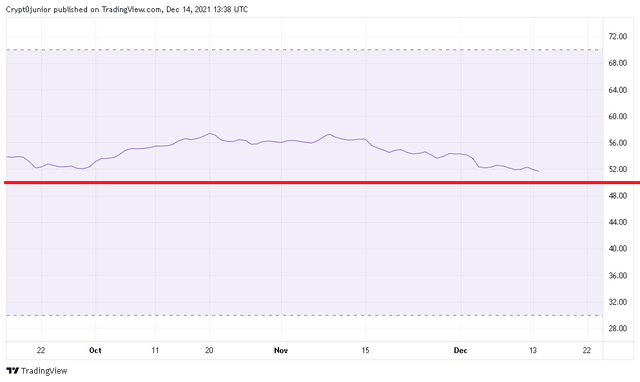Click the 56.00 price axis label
The height and width of the screenshot is (382, 640).
[x=618, y=143]
